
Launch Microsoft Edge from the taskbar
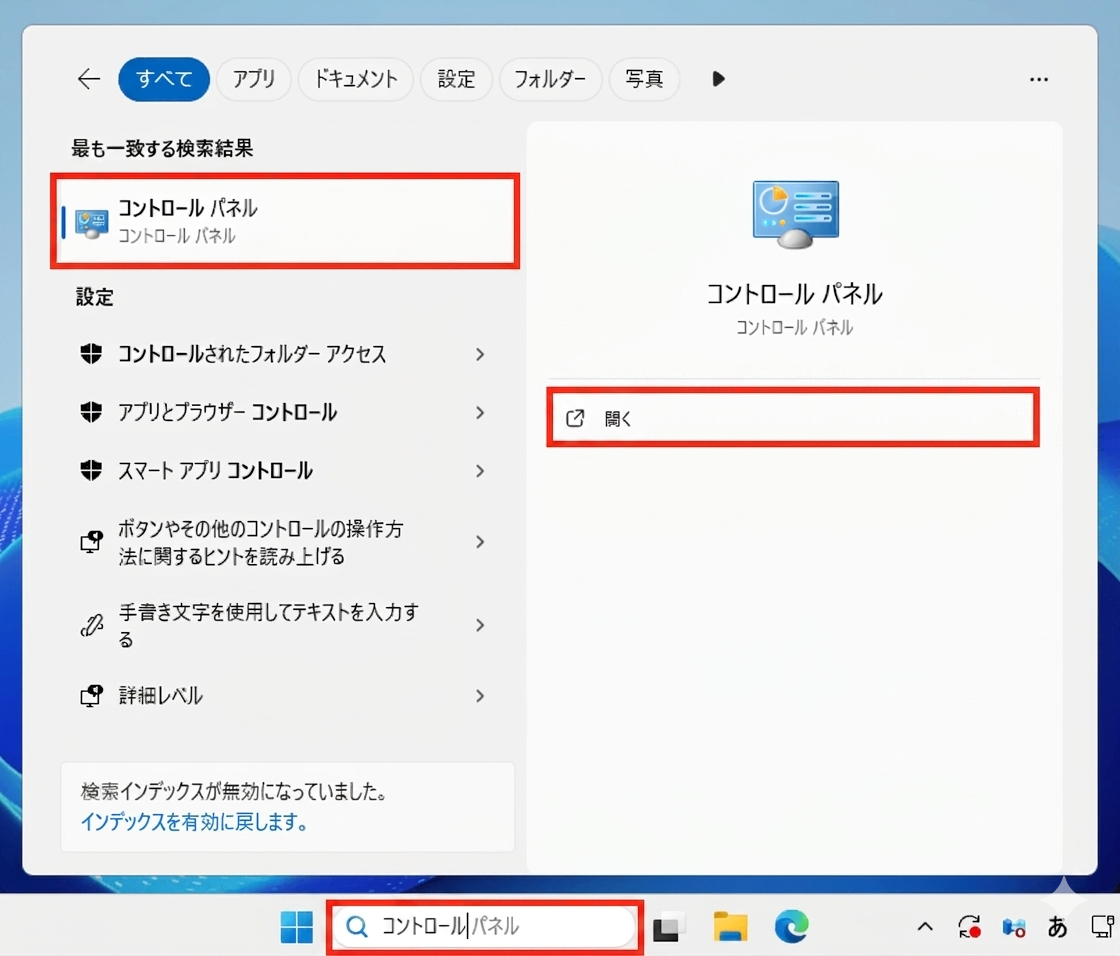[x=791, y=927]
